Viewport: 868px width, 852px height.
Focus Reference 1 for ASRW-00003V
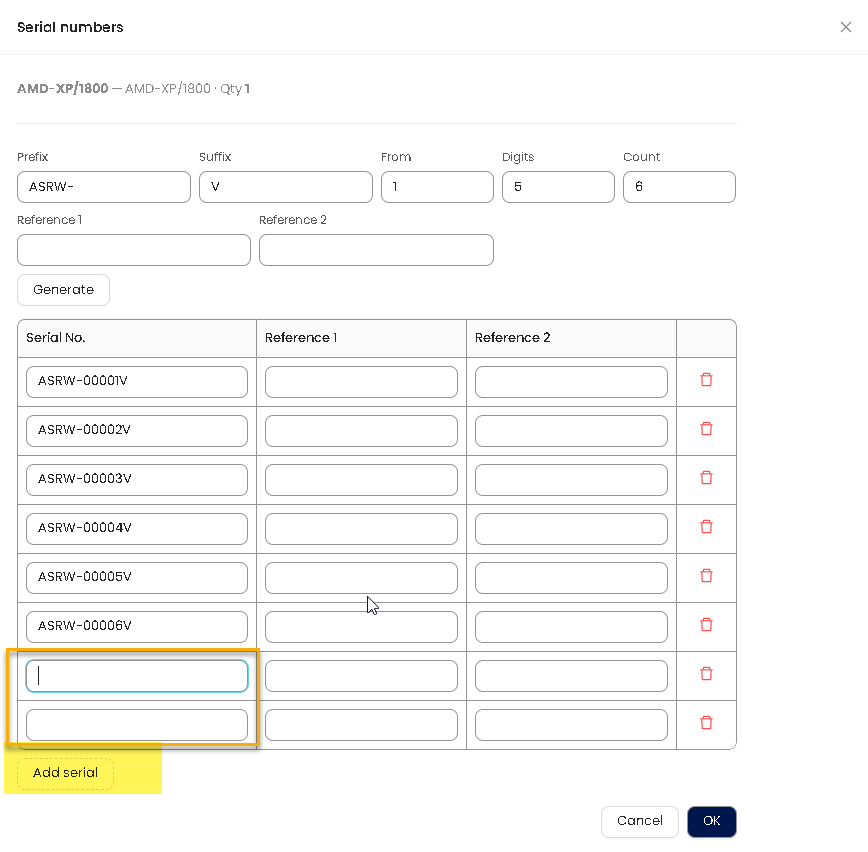pos(361,479)
